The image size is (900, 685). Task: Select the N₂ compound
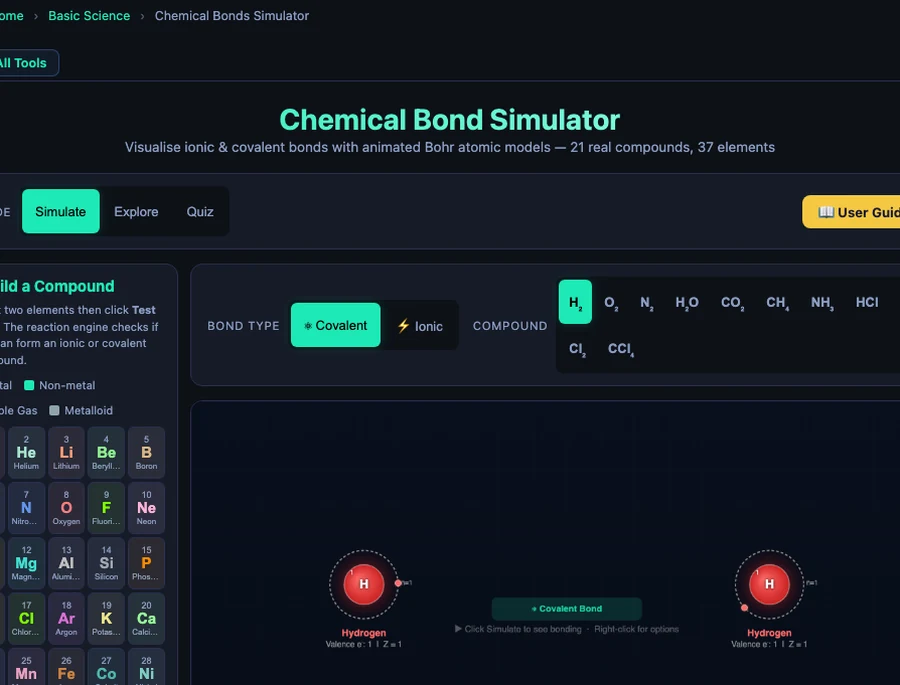pos(647,302)
